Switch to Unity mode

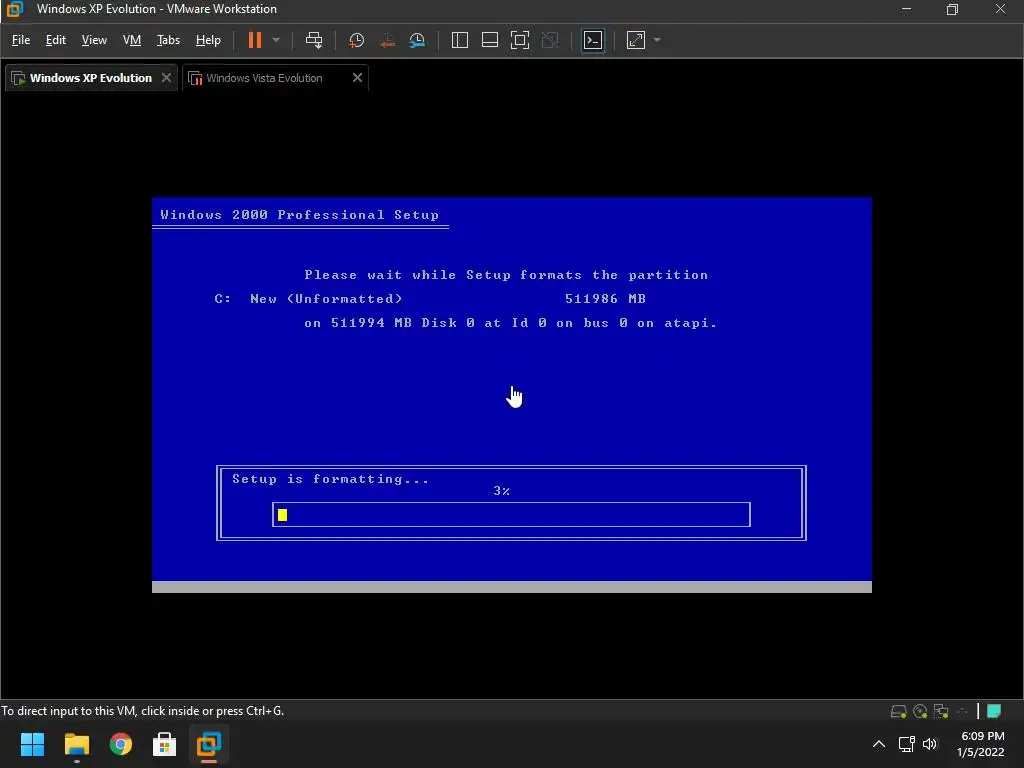[x=550, y=40]
